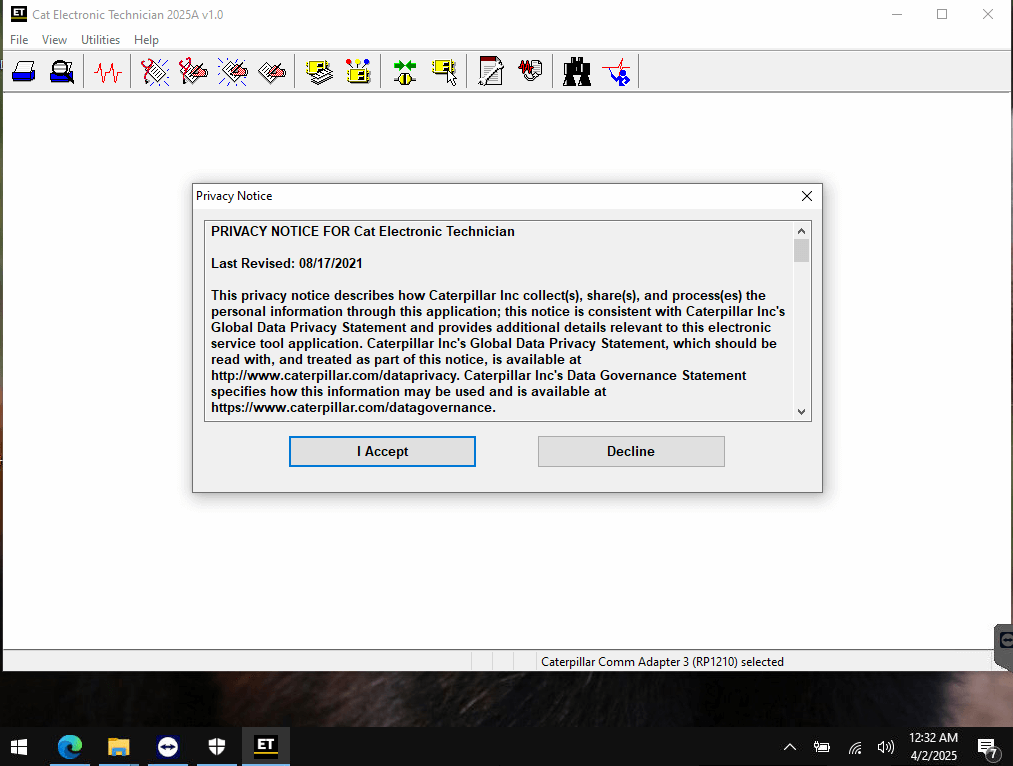The height and width of the screenshot is (766, 1013).
Task: Click the green arrows Connect icon
Action: coord(404,72)
